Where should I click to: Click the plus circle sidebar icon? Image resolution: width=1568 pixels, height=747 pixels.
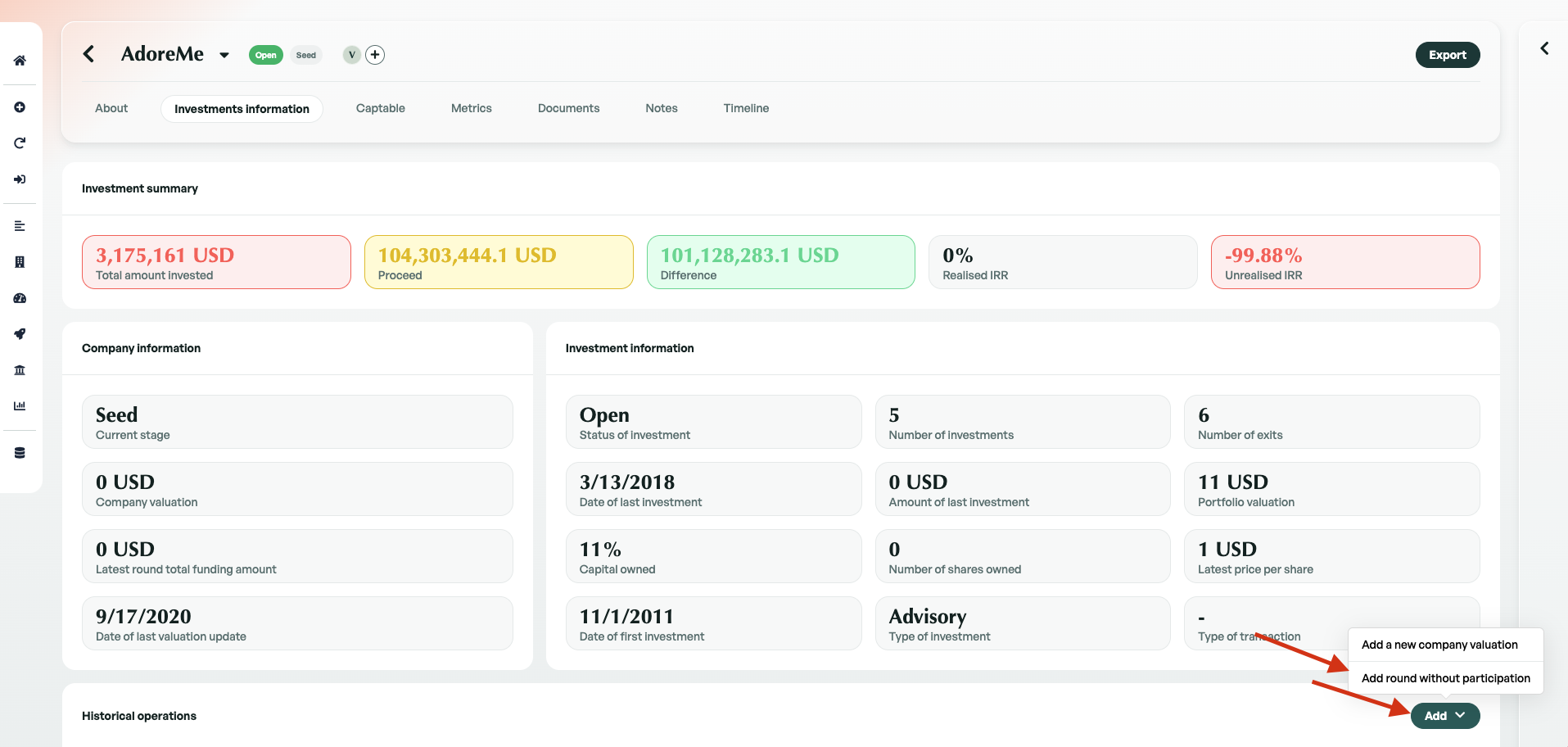pyautogui.click(x=20, y=107)
